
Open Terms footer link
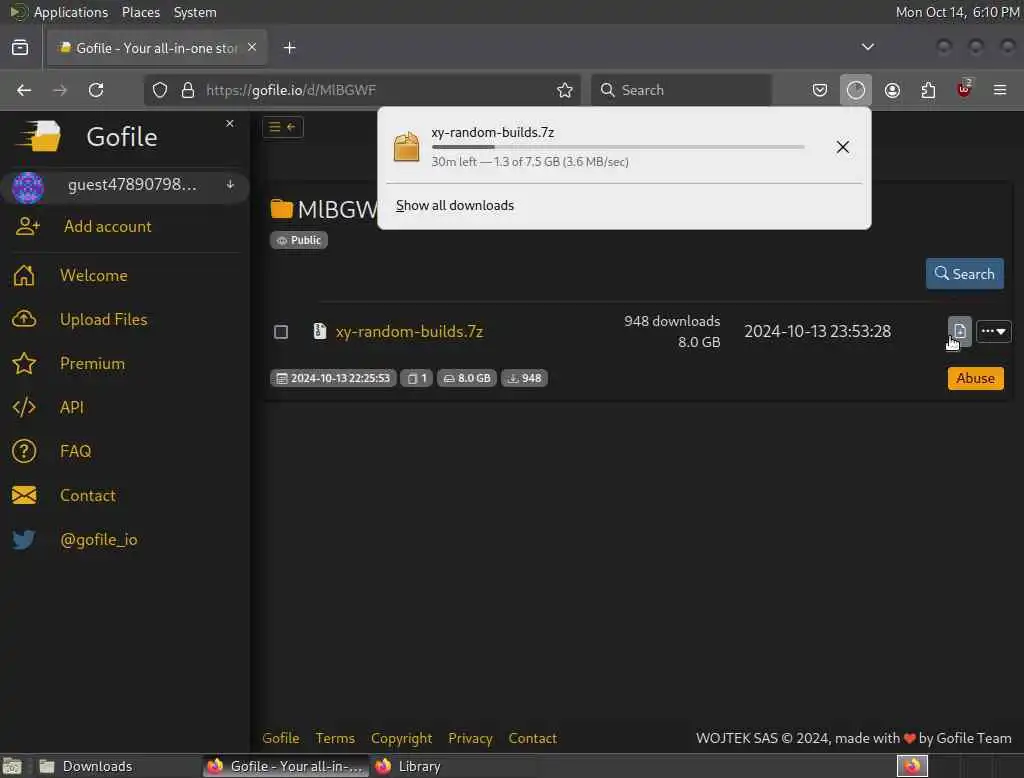(x=335, y=738)
